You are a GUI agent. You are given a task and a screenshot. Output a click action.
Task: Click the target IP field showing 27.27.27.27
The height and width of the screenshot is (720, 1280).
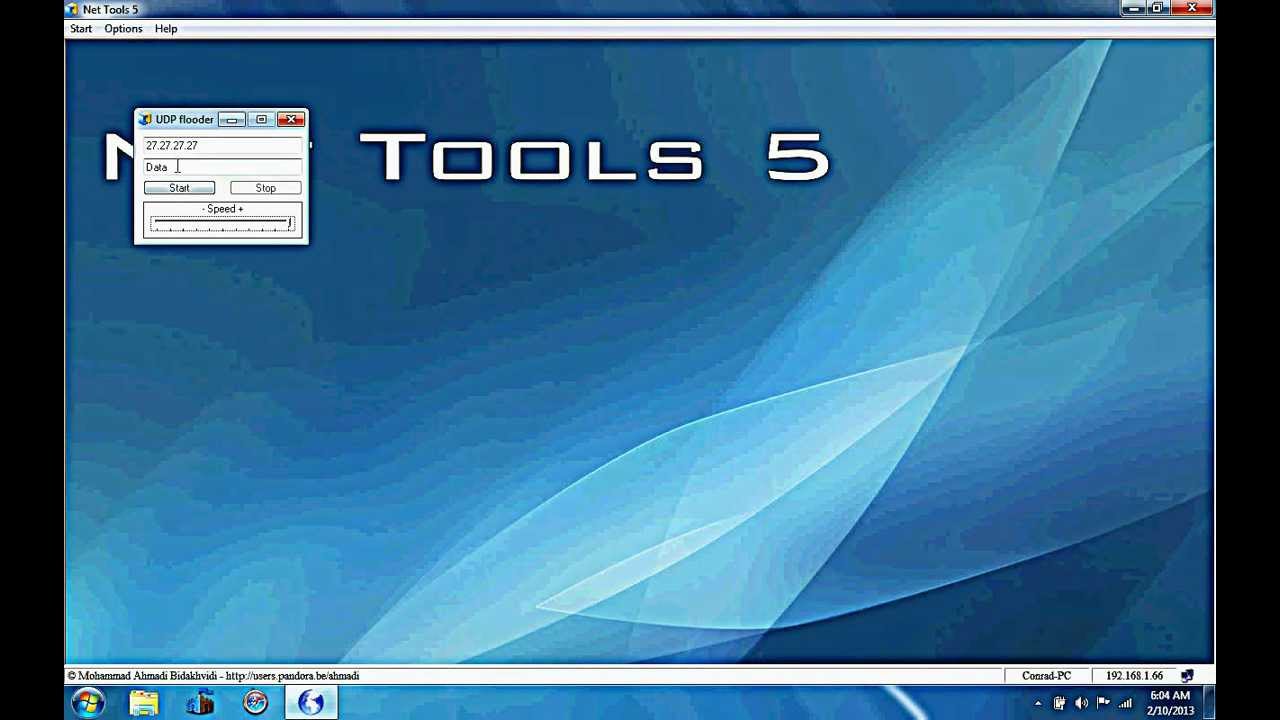(222, 146)
